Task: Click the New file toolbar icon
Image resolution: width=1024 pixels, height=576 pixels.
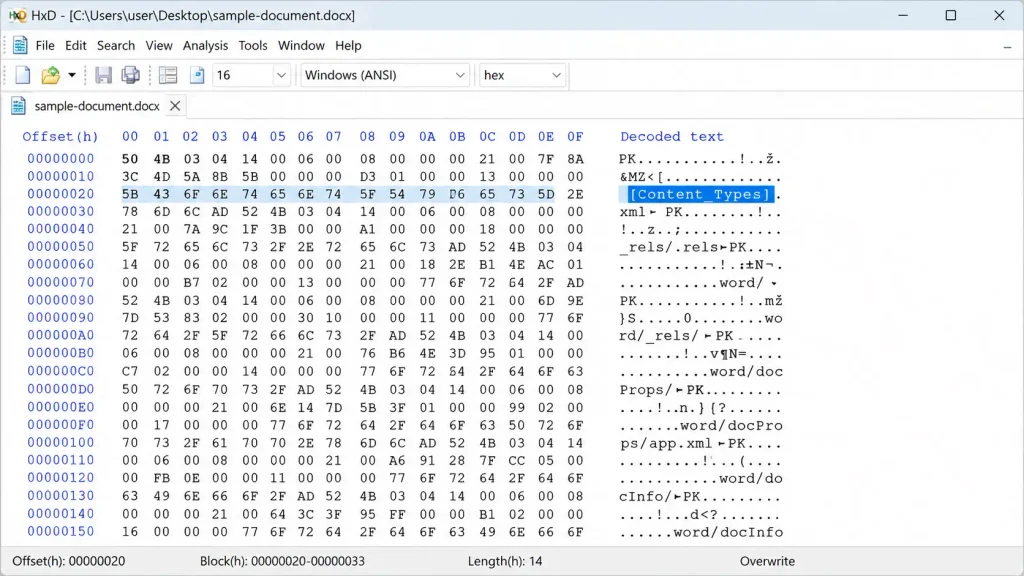Action: (23, 75)
